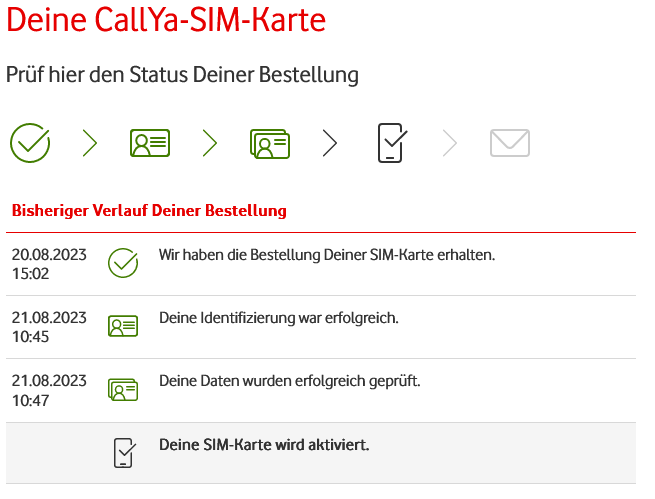Screen dimensions: 655x499
Task: Click highlighted 'Deine SIM-Karte wird aktiviert' row
Action: [321, 453]
